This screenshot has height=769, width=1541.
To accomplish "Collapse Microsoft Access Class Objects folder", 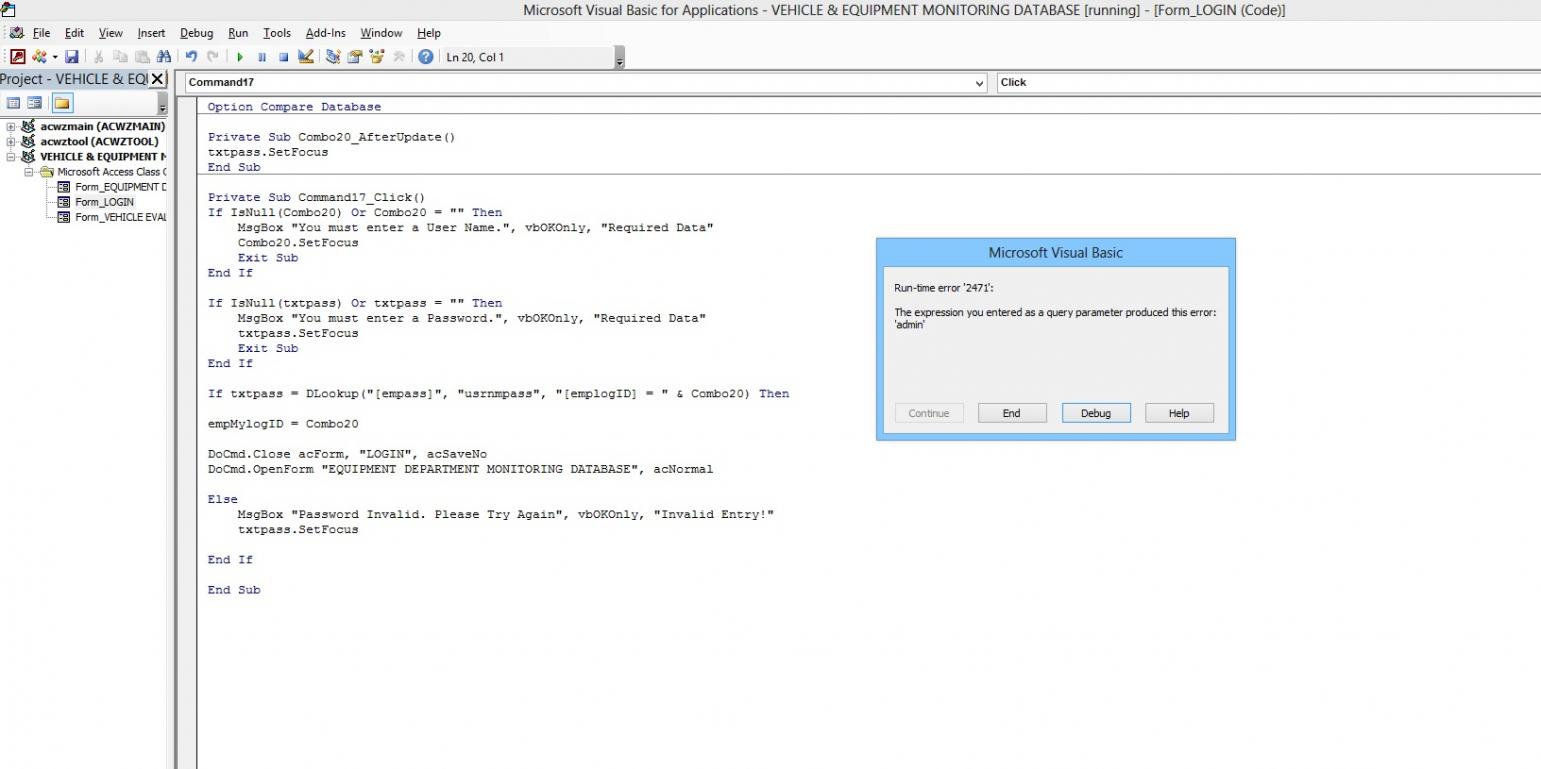I will (x=29, y=172).
